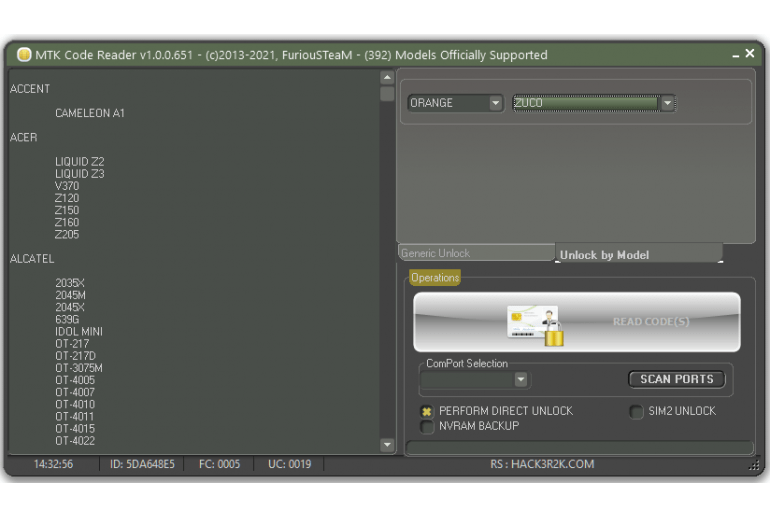Click the SIM card padlock icon
Image resolution: width=770 pixels, height=518 pixels.
(535, 326)
